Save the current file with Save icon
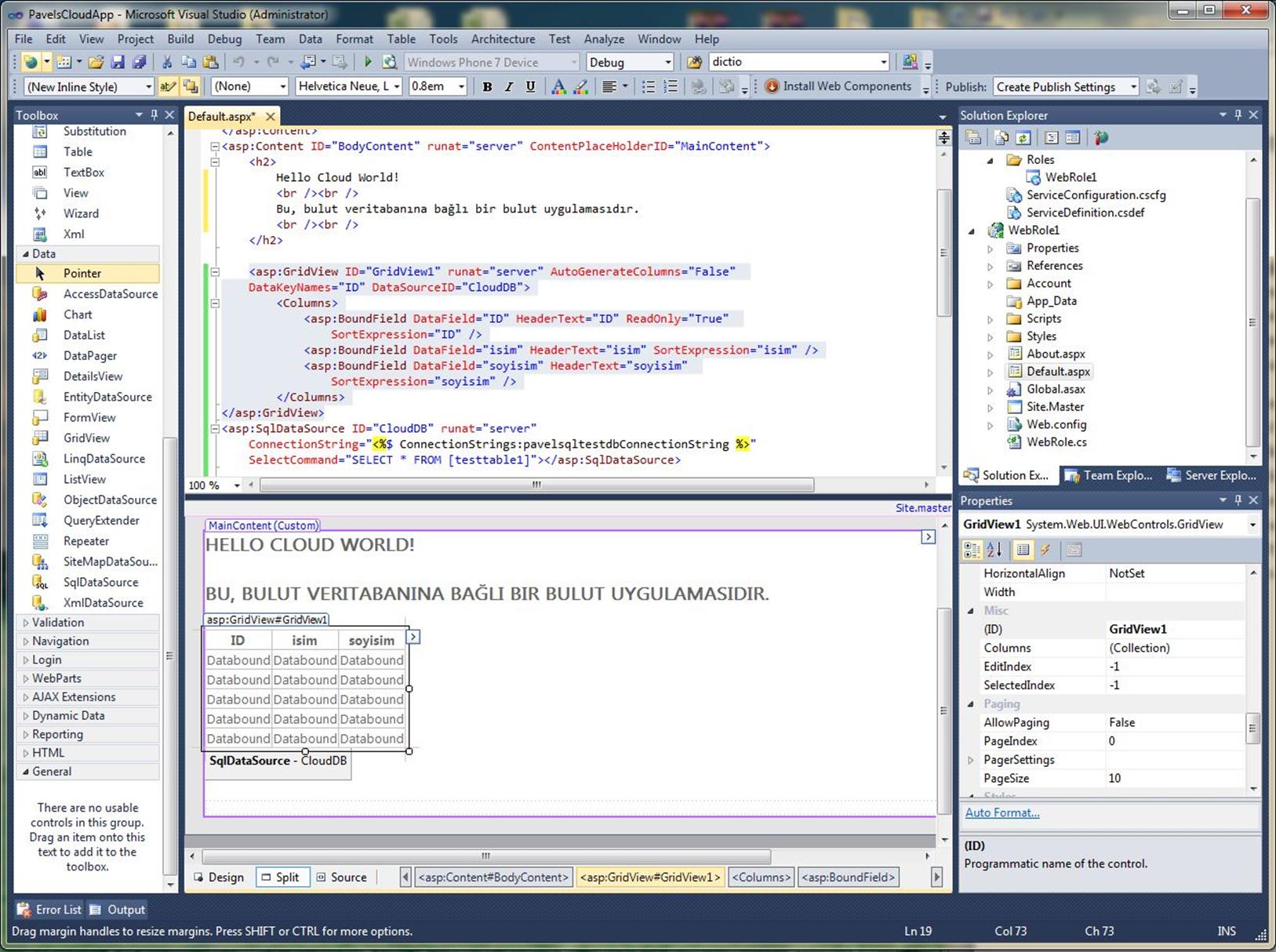Image resolution: width=1276 pixels, height=952 pixels. [118, 62]
